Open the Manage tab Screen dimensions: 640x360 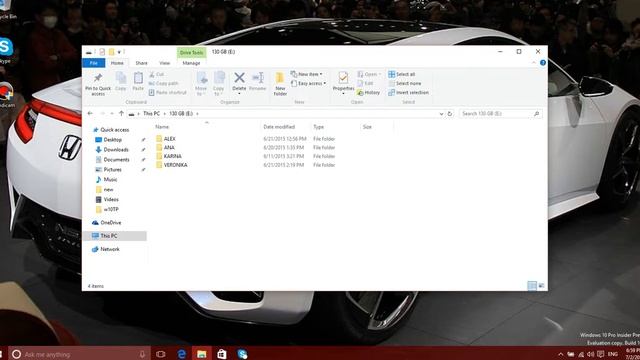(x=191, y=63)
